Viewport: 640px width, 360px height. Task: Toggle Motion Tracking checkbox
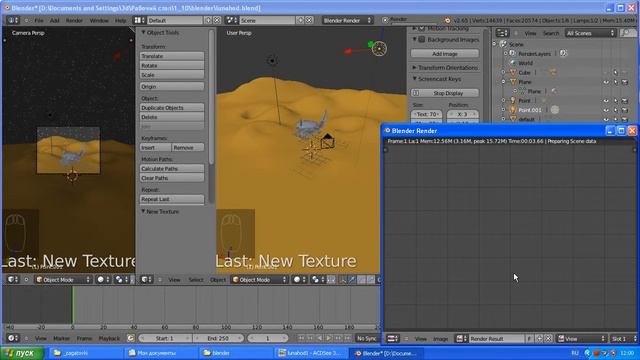pyautogui.click(x=422, y=28)
